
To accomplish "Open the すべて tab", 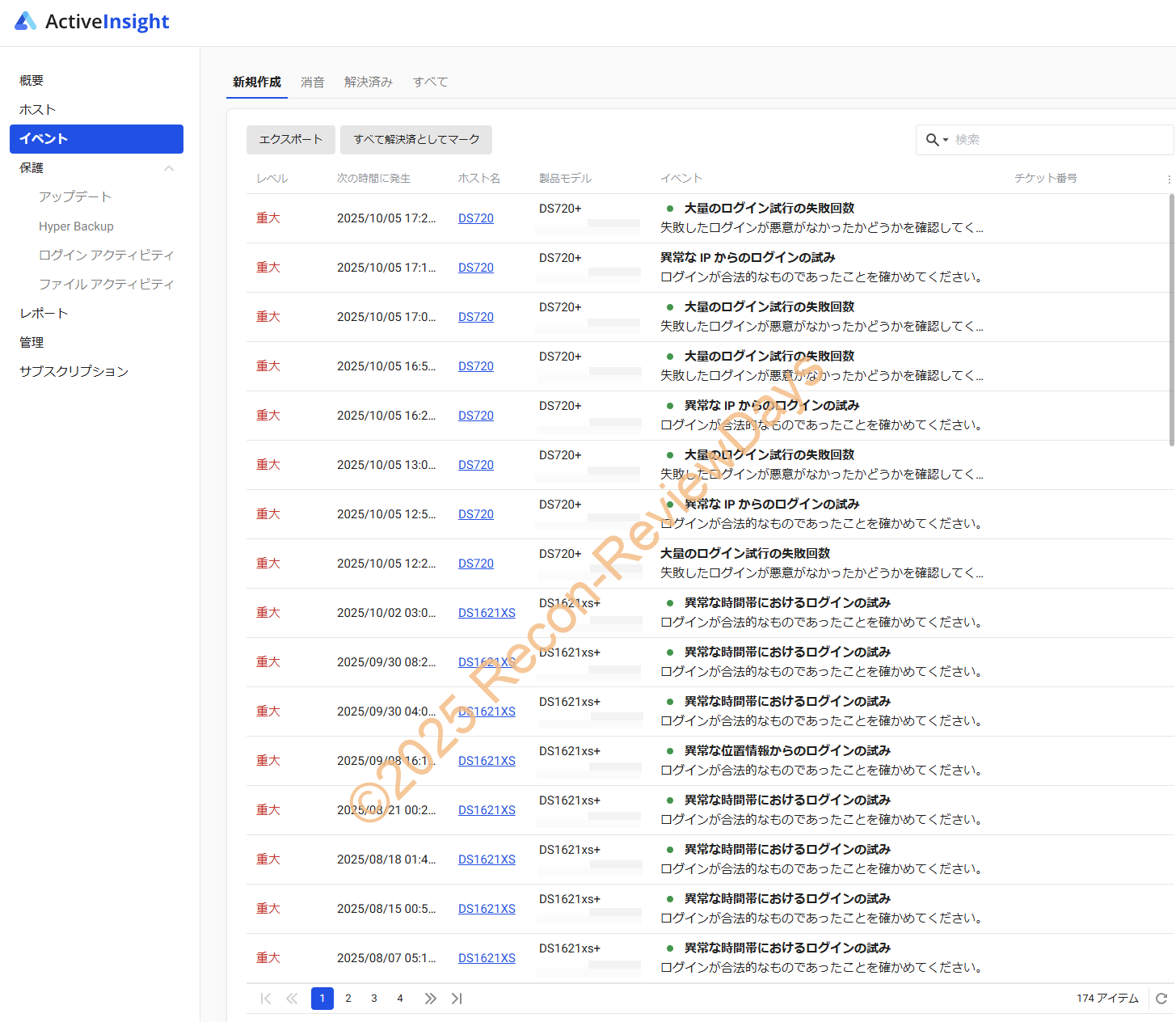I will click(x=430, y=82).
